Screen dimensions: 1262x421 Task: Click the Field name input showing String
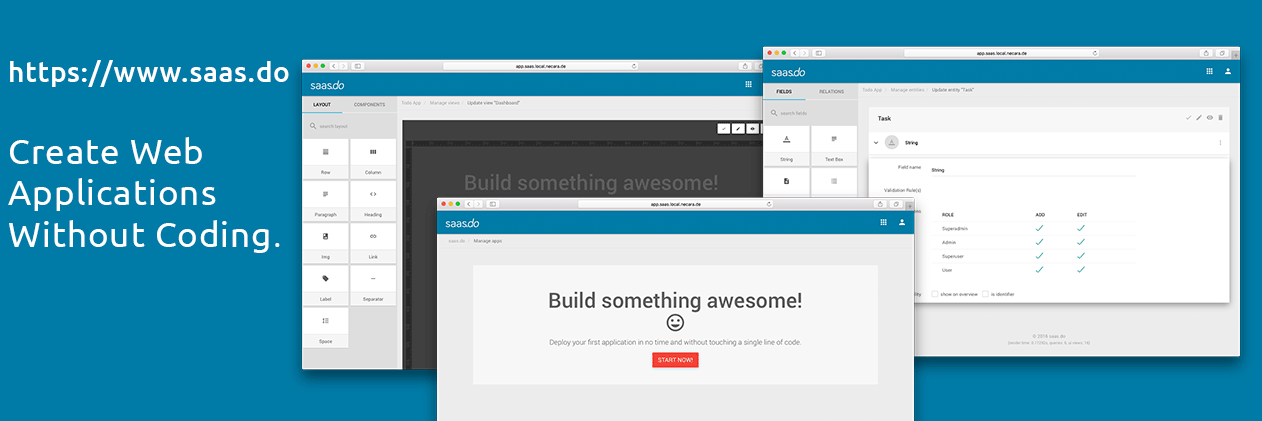[x=1032, y=170]
